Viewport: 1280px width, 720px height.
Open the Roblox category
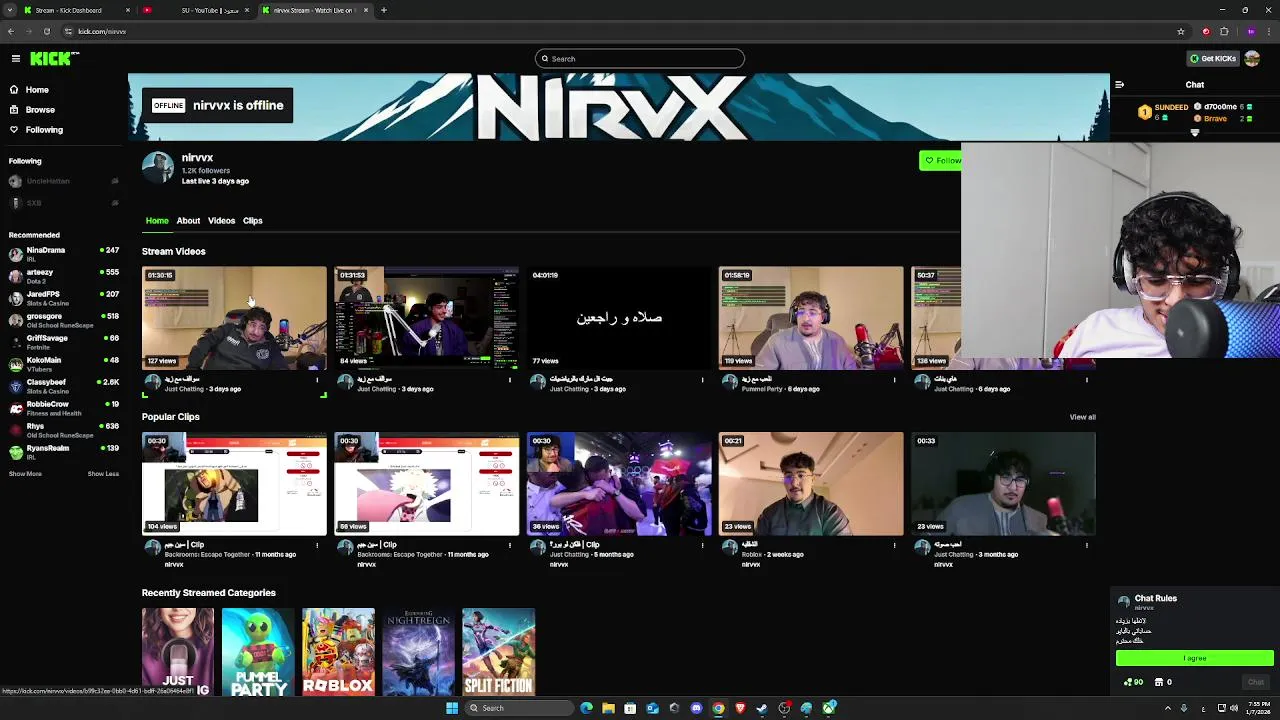338,652
